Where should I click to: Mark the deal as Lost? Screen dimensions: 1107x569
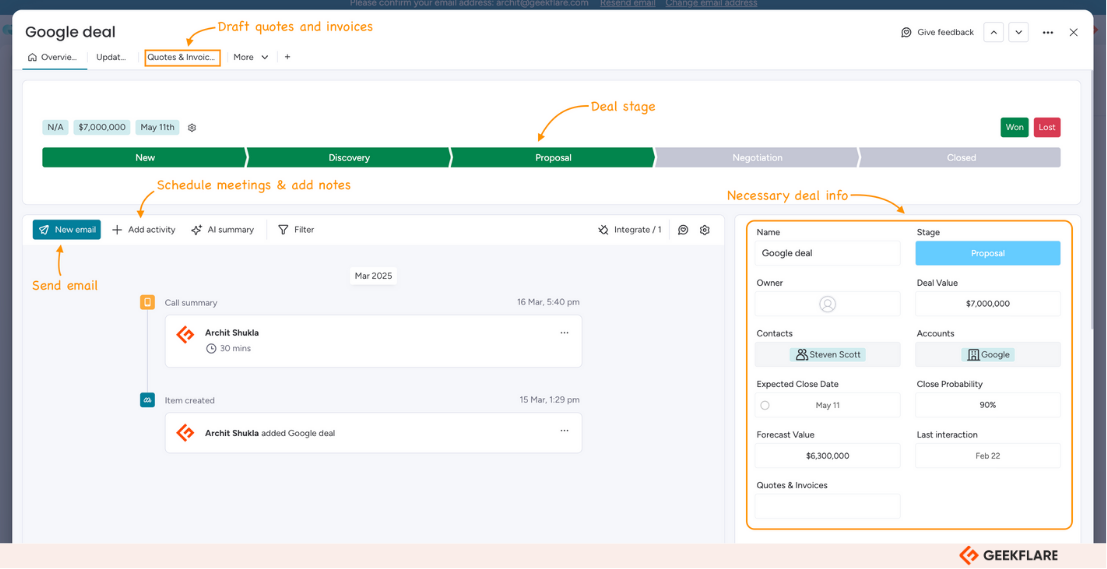1046,128
